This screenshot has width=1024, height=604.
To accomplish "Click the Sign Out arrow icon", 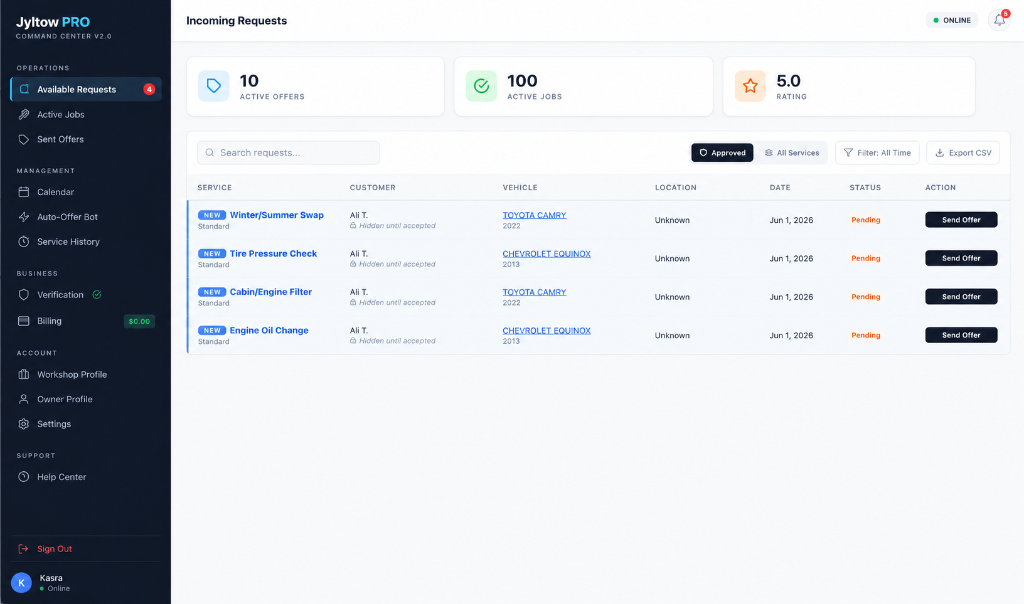I will [24, 548].
